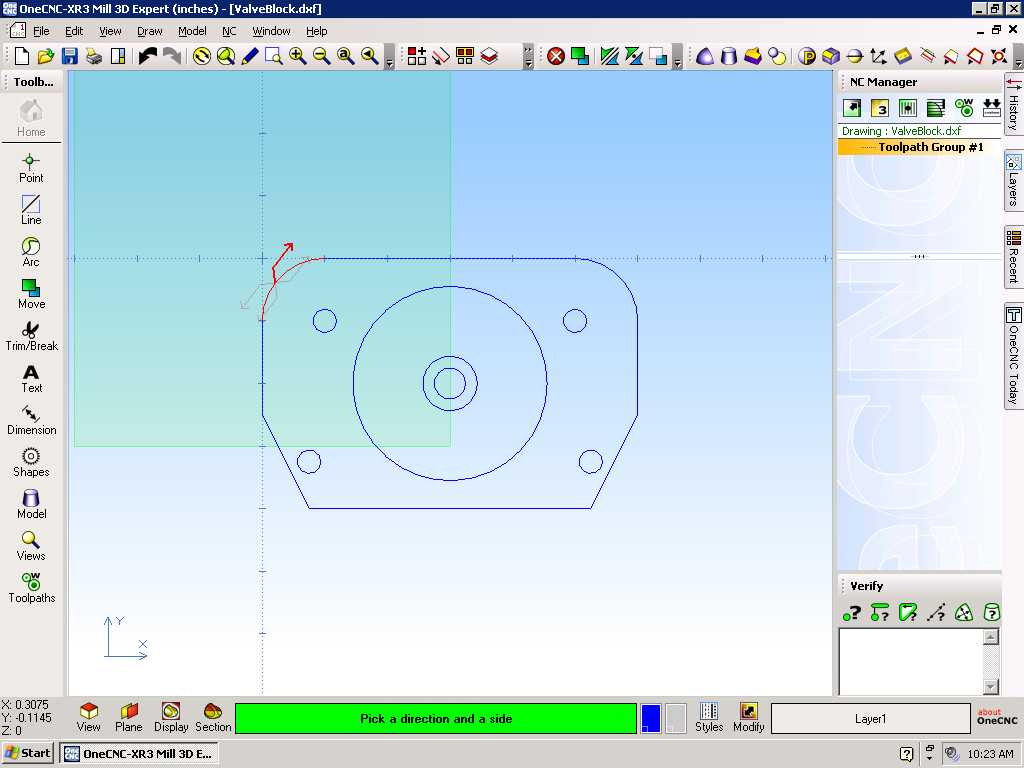Open Shapes in the toolbox

click(31, 462)
